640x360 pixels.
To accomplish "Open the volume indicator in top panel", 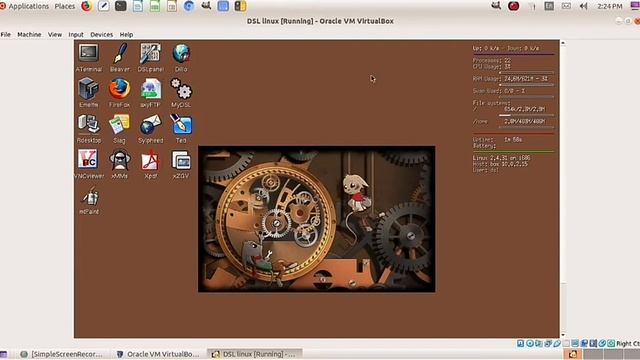I will [583, 6].
